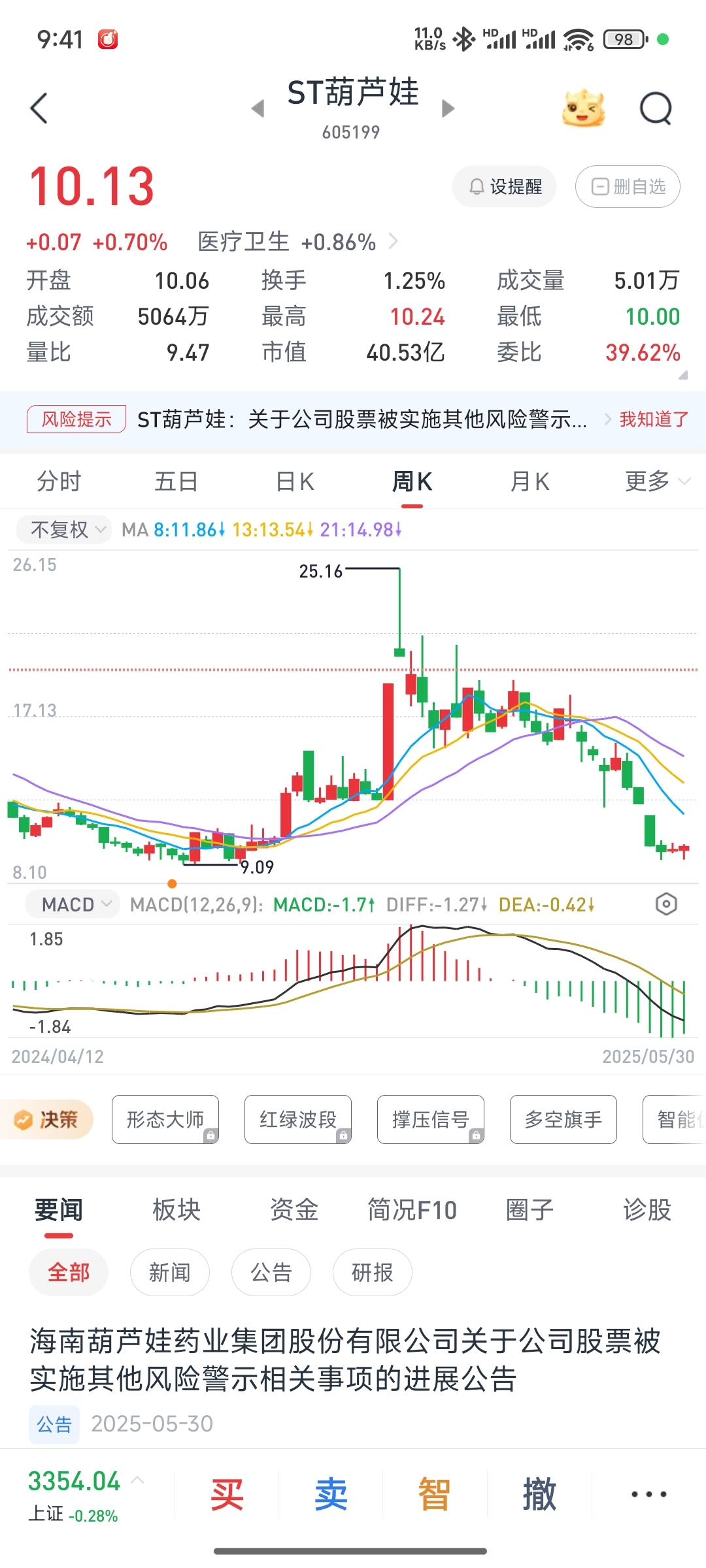The width and height of the screenshot is (706, 1568).
Task: Open the 要闻 news tab
Action: point(59,1210)
